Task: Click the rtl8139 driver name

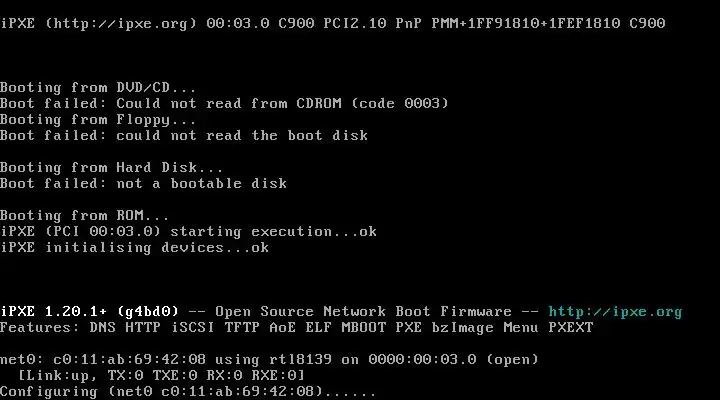Action: point(300,360)
